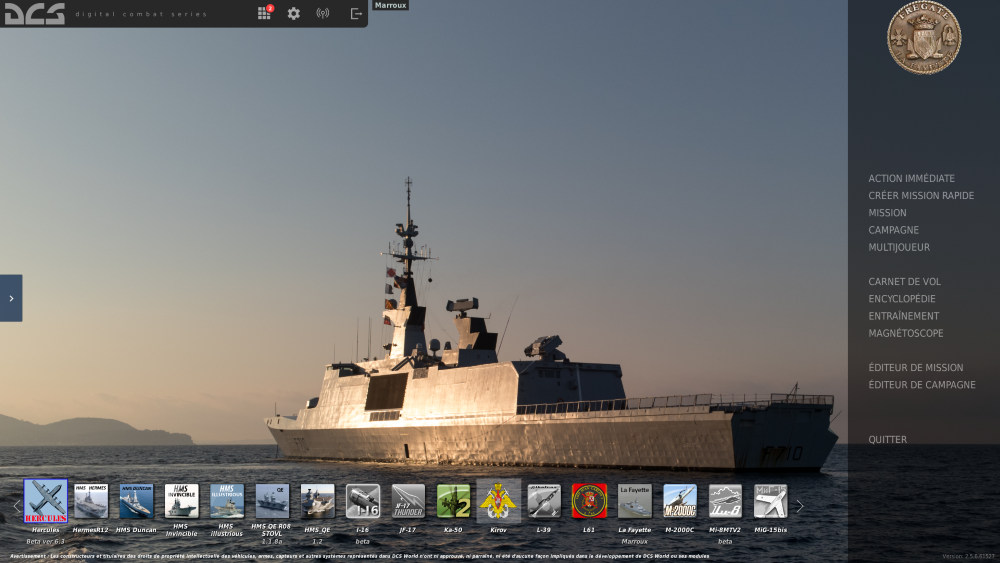1000x563 pixels.
Task: Select the L61 module icon
Action: pyautogui.click(x=589, y=501)
